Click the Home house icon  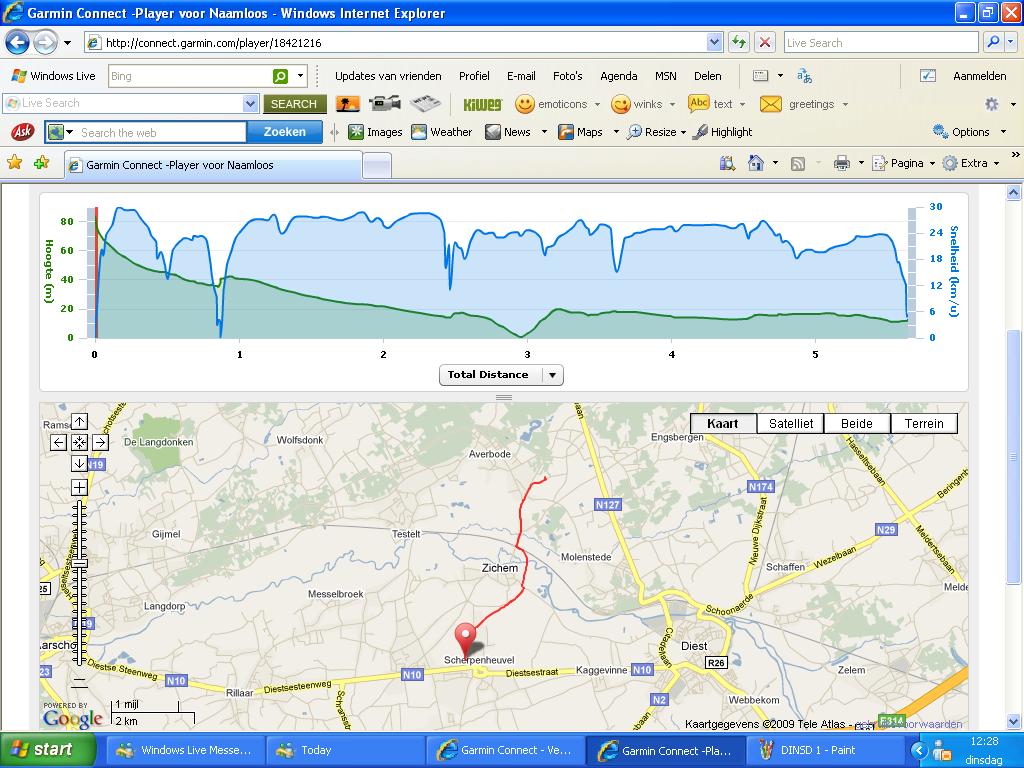click(756, 163)
